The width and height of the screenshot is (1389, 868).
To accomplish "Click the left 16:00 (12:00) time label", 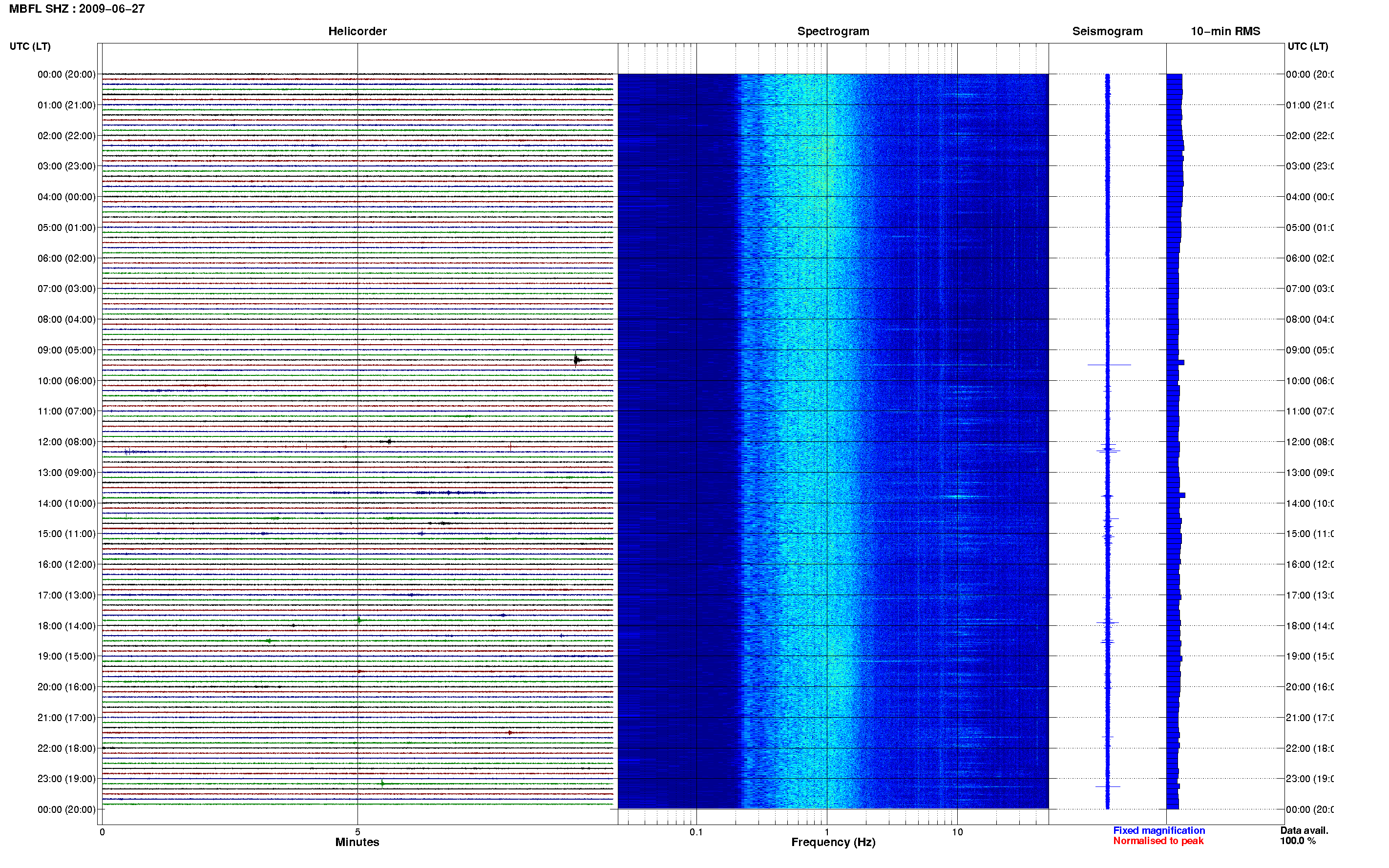I will 66,564.
